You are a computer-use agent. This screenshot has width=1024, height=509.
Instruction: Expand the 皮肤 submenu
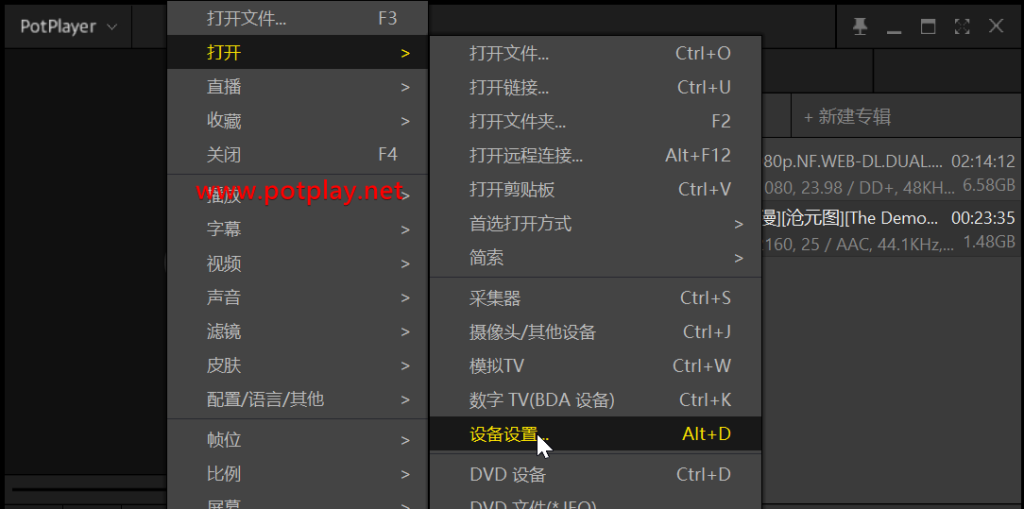298,365
